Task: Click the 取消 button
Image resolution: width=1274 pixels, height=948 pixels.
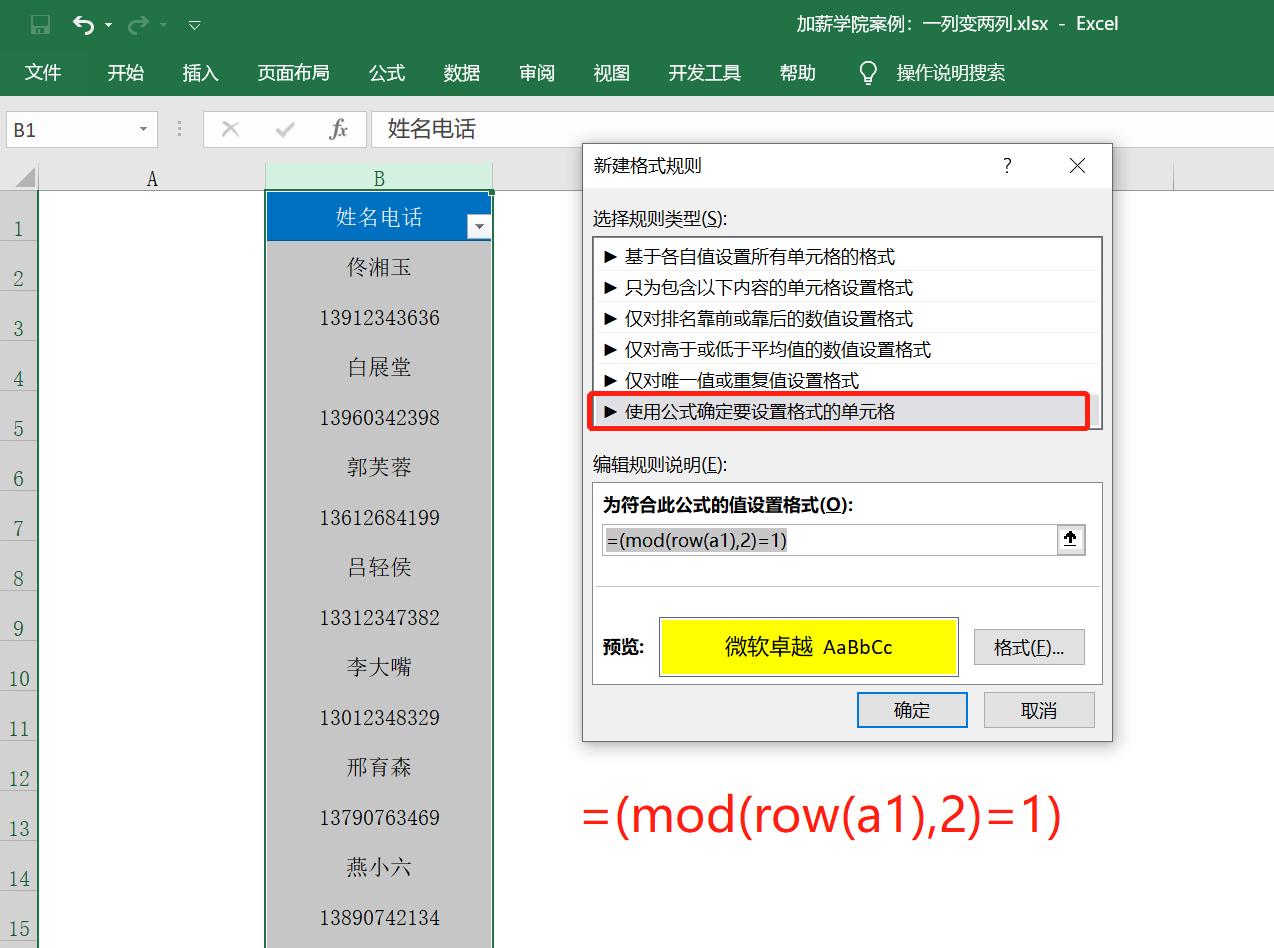Action: tap(1038, 709)
